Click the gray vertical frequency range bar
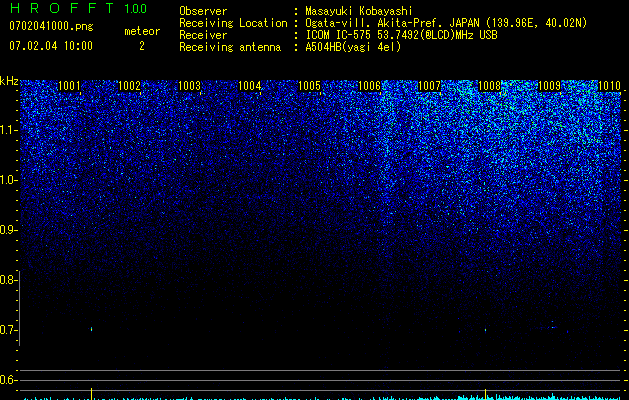This screenshot has width=629, height=400. [20, 308]
